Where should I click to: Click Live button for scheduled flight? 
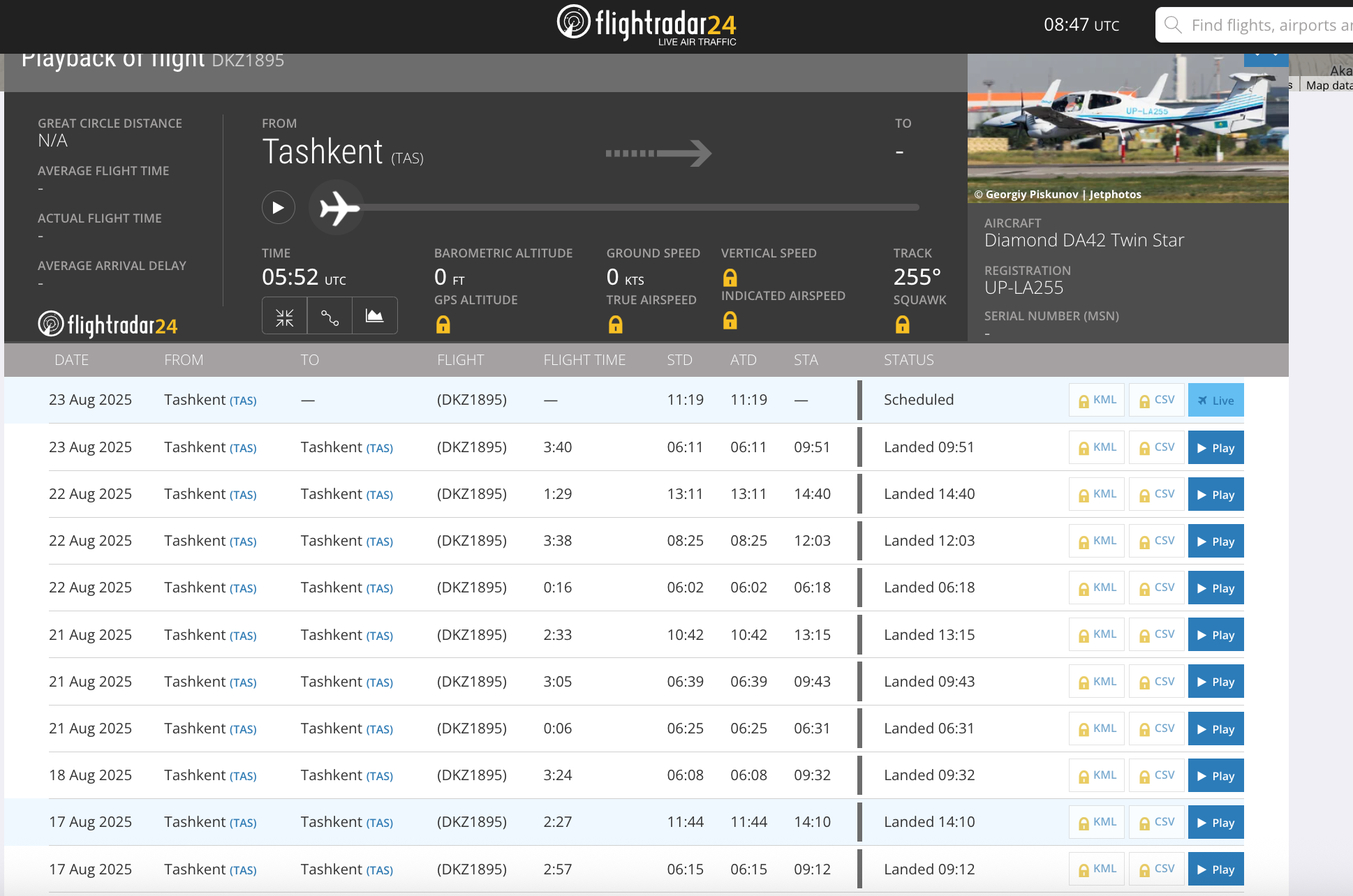pyautogui.click(x=1215, y=401)
